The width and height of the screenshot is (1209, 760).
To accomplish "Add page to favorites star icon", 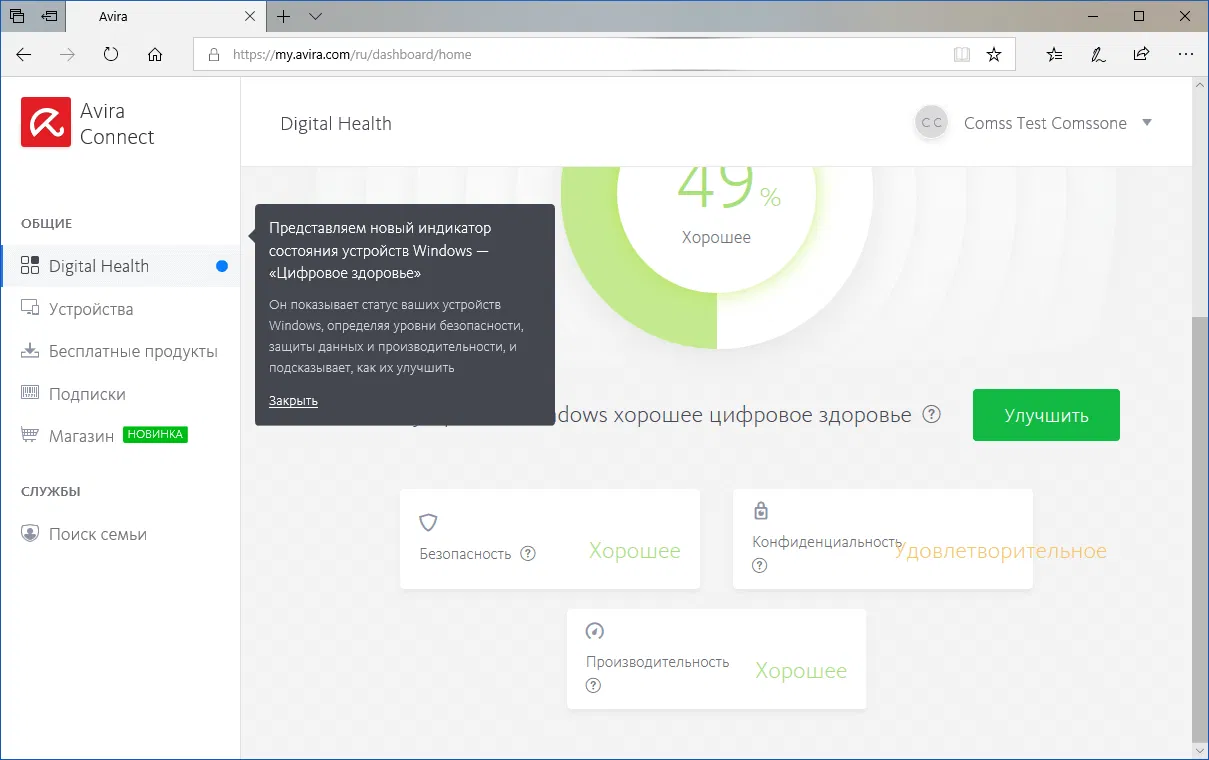I will (994, 55).
